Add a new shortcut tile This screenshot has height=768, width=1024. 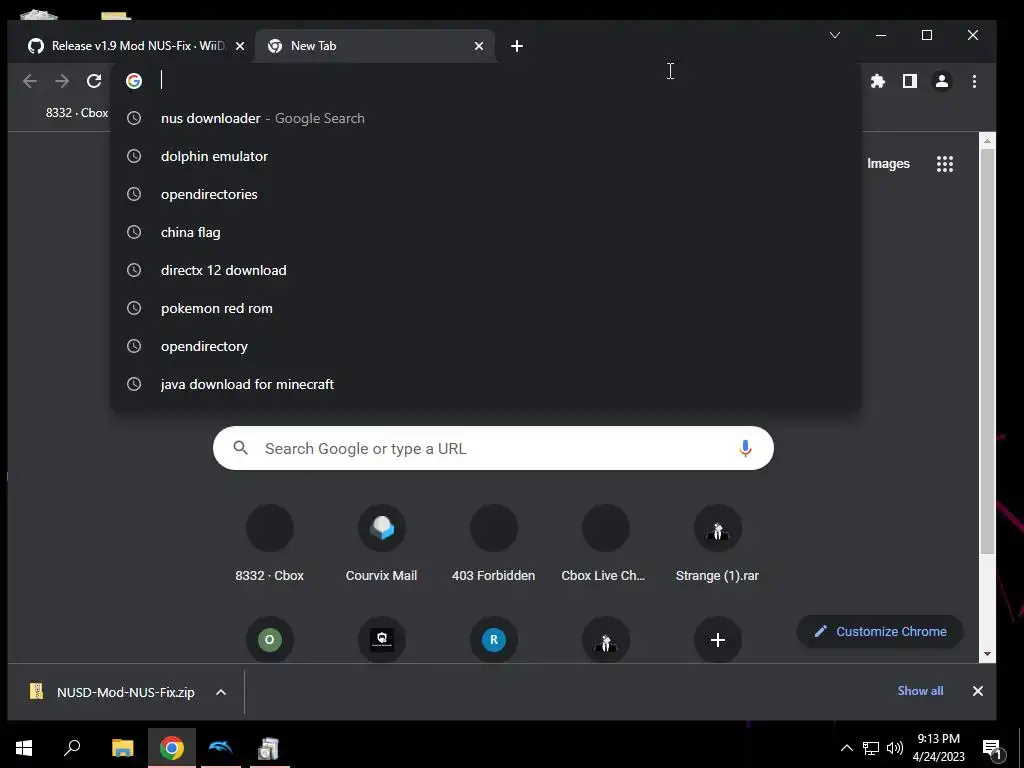click(x=718, y=640)
